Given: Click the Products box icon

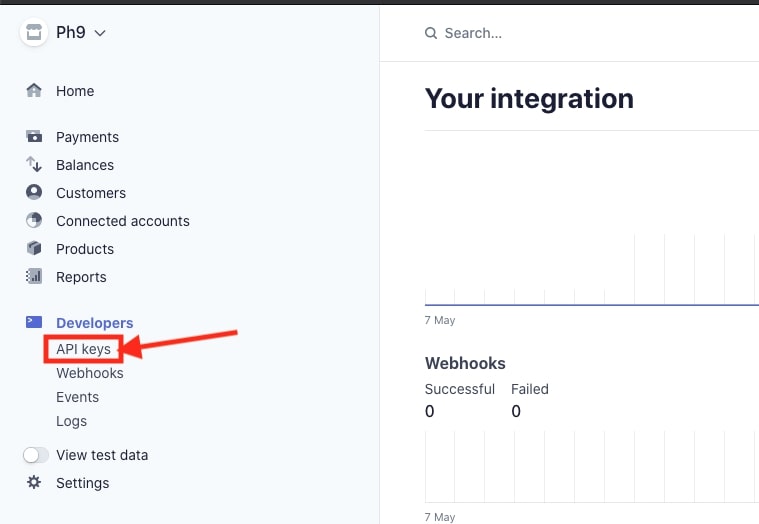Looking at the screenshot, I should [x=34, y=249].
